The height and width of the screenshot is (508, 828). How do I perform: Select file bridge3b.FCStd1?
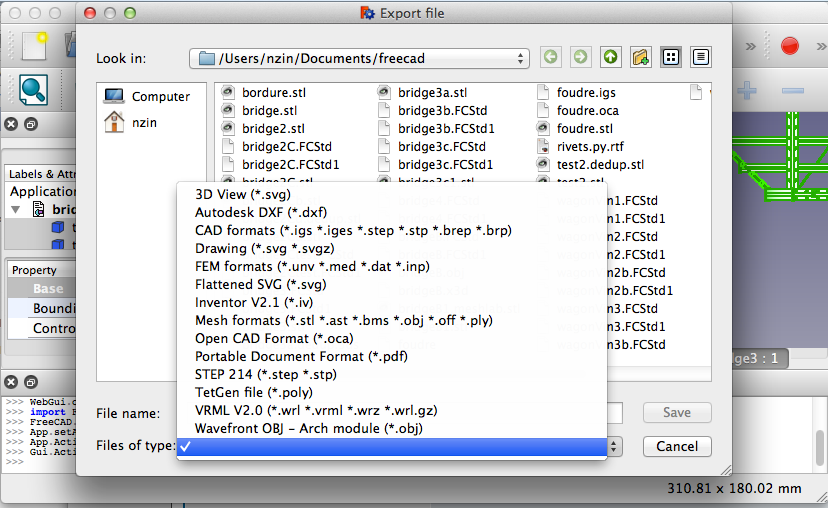(436, 128)
